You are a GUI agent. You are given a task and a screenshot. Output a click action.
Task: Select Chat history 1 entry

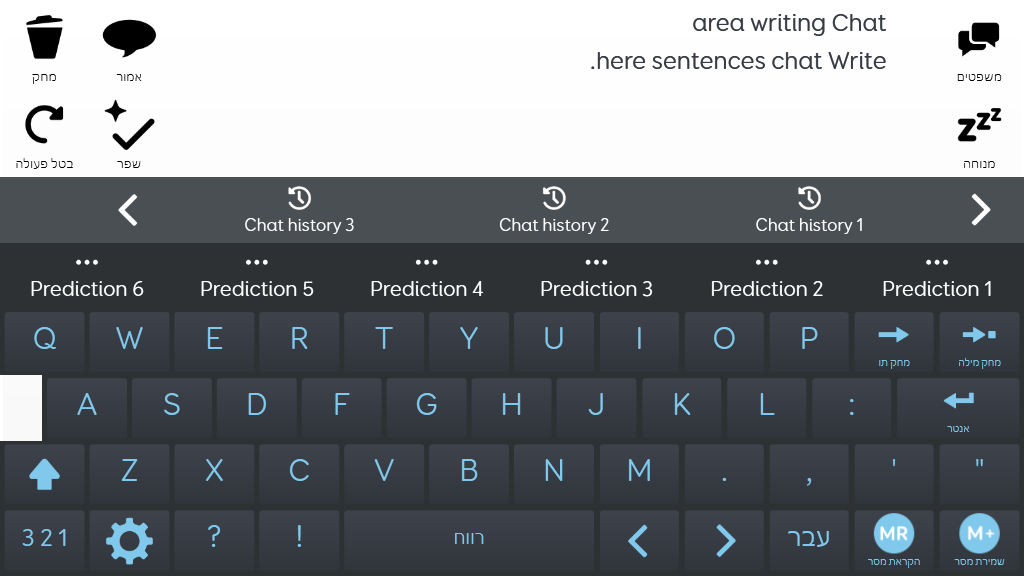(809, 210)
